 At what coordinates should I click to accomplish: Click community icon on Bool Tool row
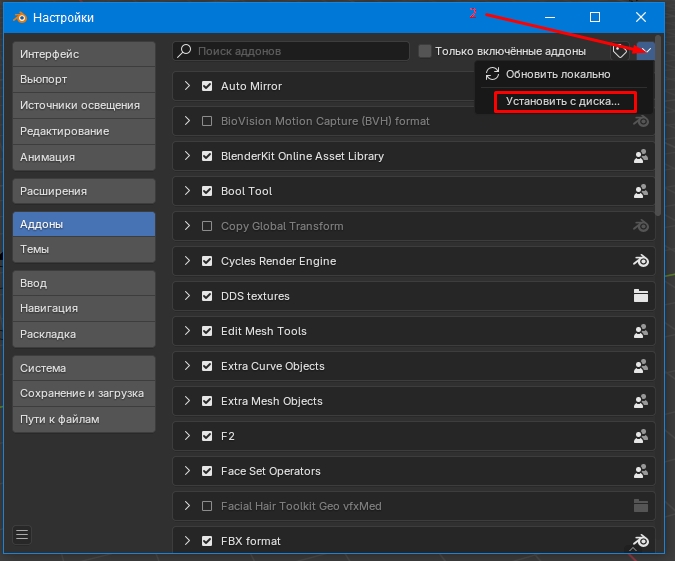coord(641,191)
